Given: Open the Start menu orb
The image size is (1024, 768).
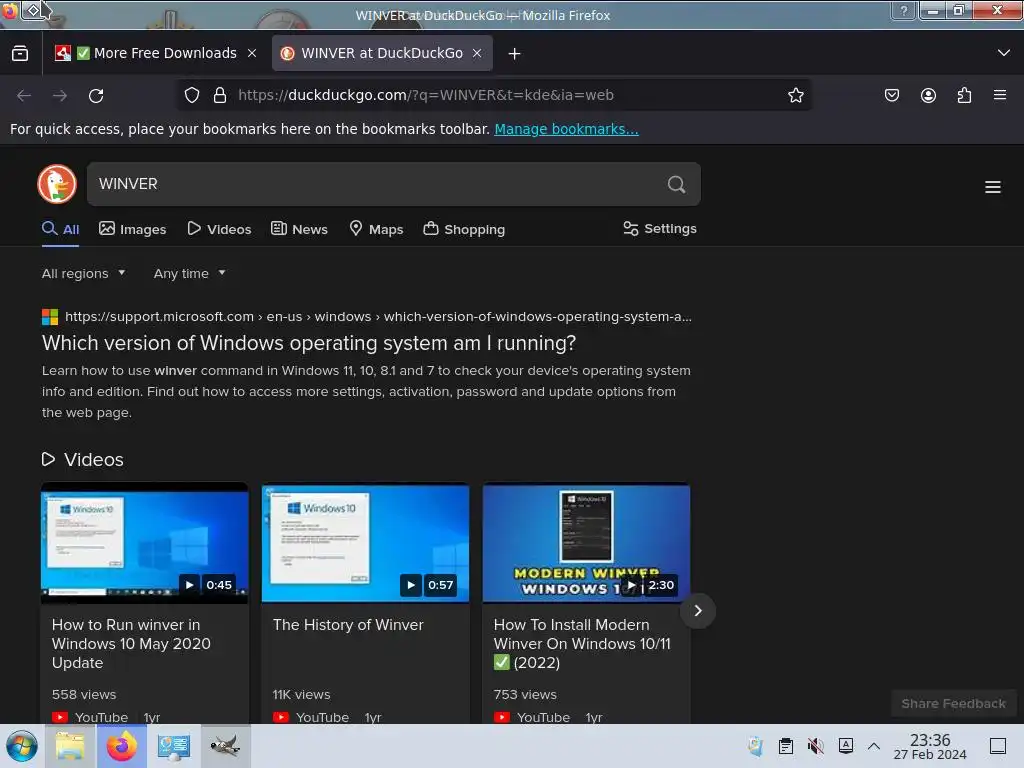Looking at the screenshot, I should pyautogui.click(x=22, y=746).
